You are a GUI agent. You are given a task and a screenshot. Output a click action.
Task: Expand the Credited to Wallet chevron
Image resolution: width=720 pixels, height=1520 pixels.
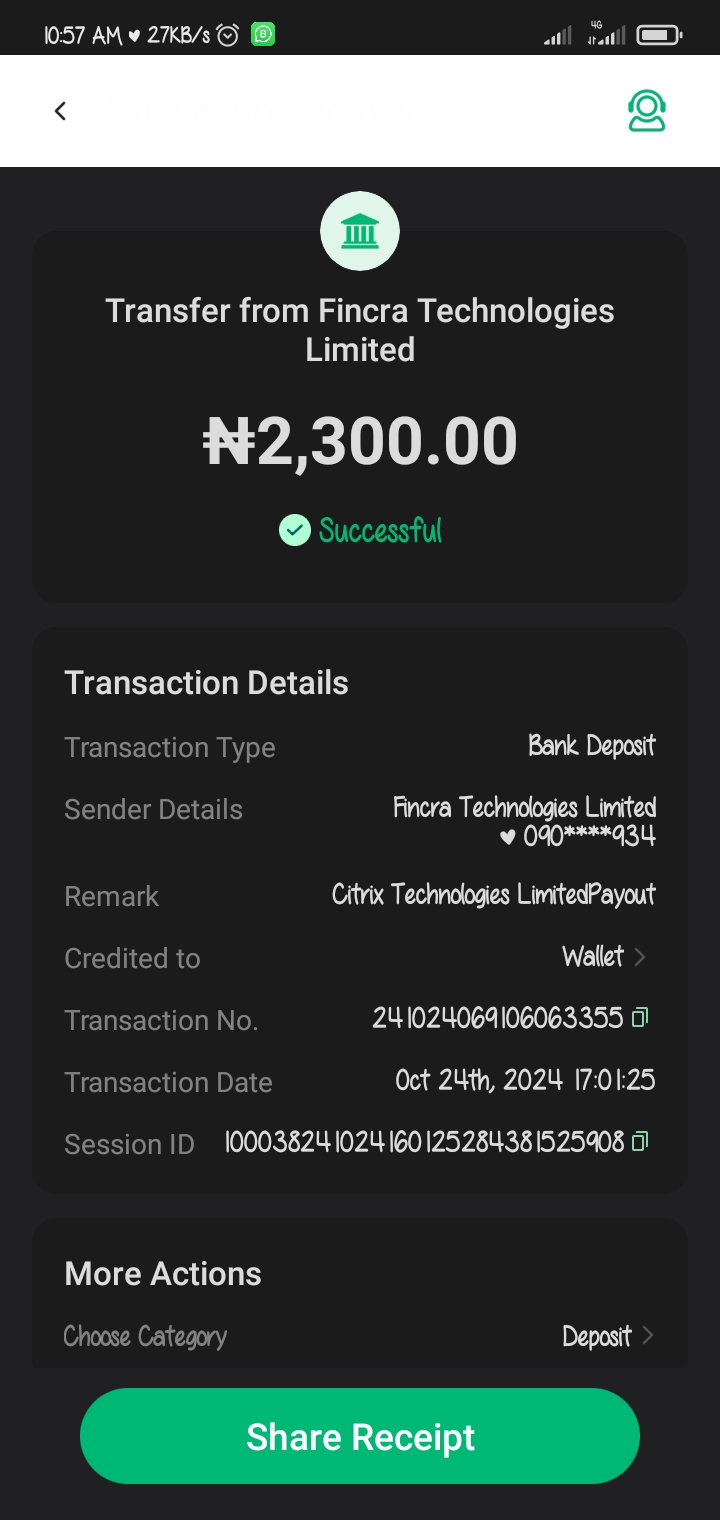[x=641, y=957]
